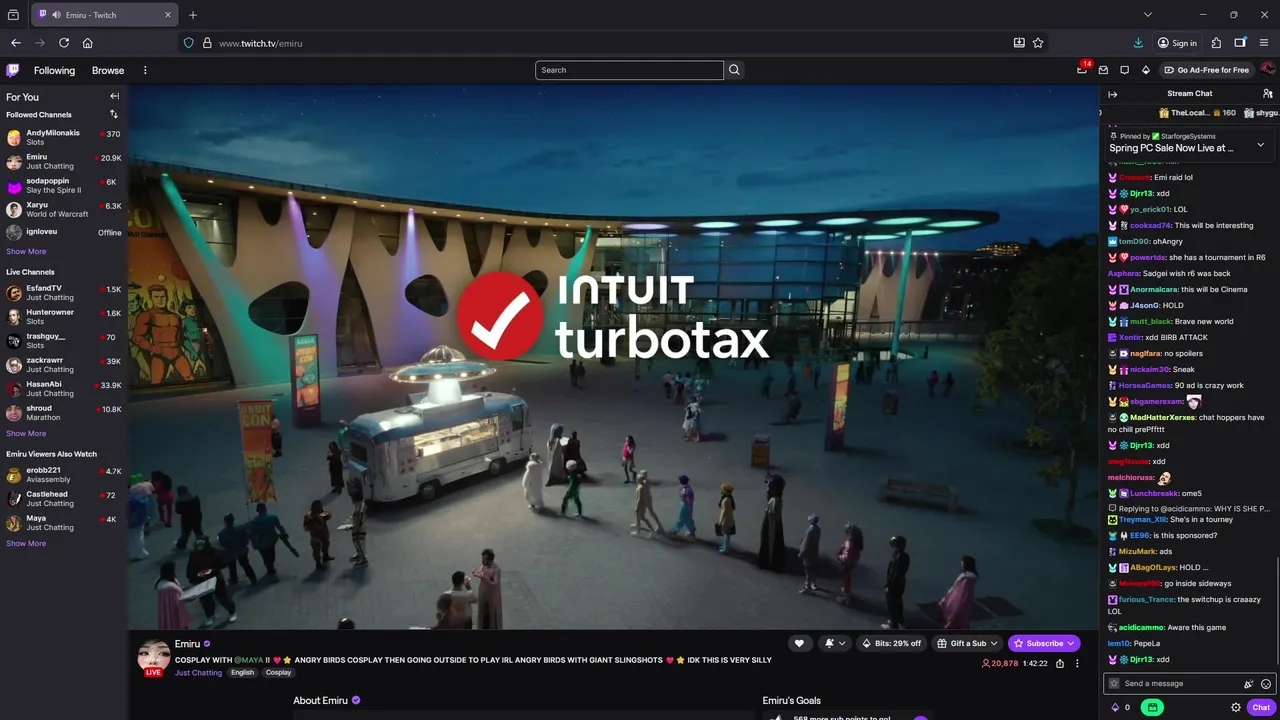Select the English tag
The height and width of the screenshot is (720, 1280).
pyautogui.click(x=242, y=673)
